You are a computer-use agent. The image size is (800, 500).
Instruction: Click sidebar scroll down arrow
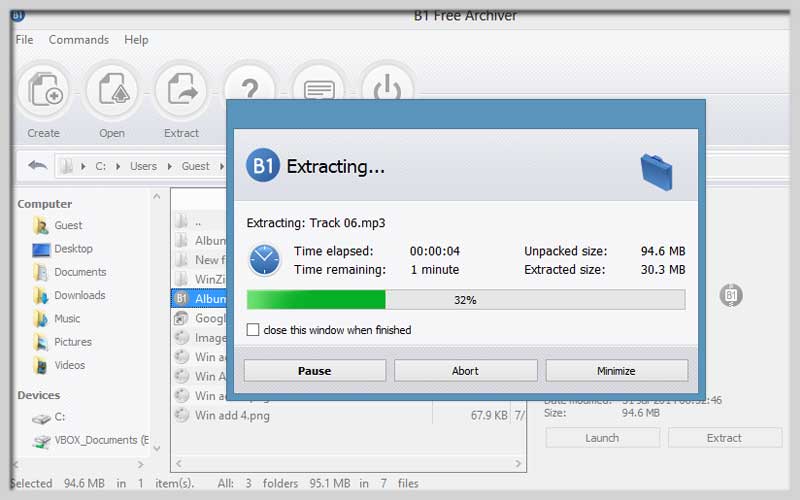coord(157,448)
